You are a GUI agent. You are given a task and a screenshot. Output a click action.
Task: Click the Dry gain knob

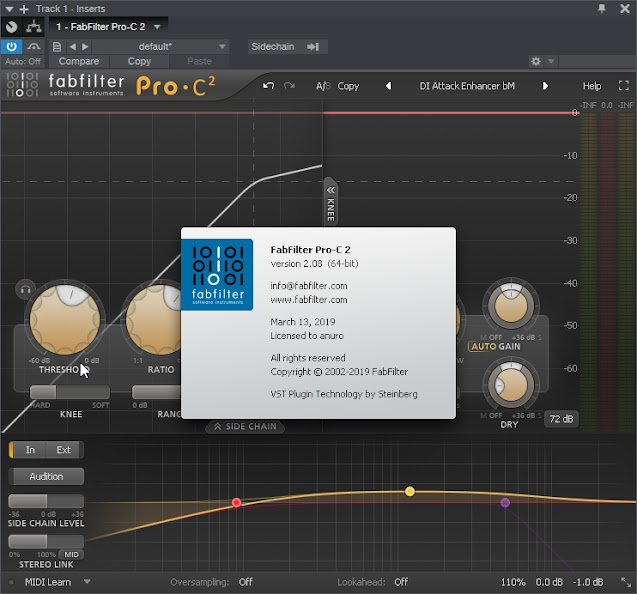[511, 384]
